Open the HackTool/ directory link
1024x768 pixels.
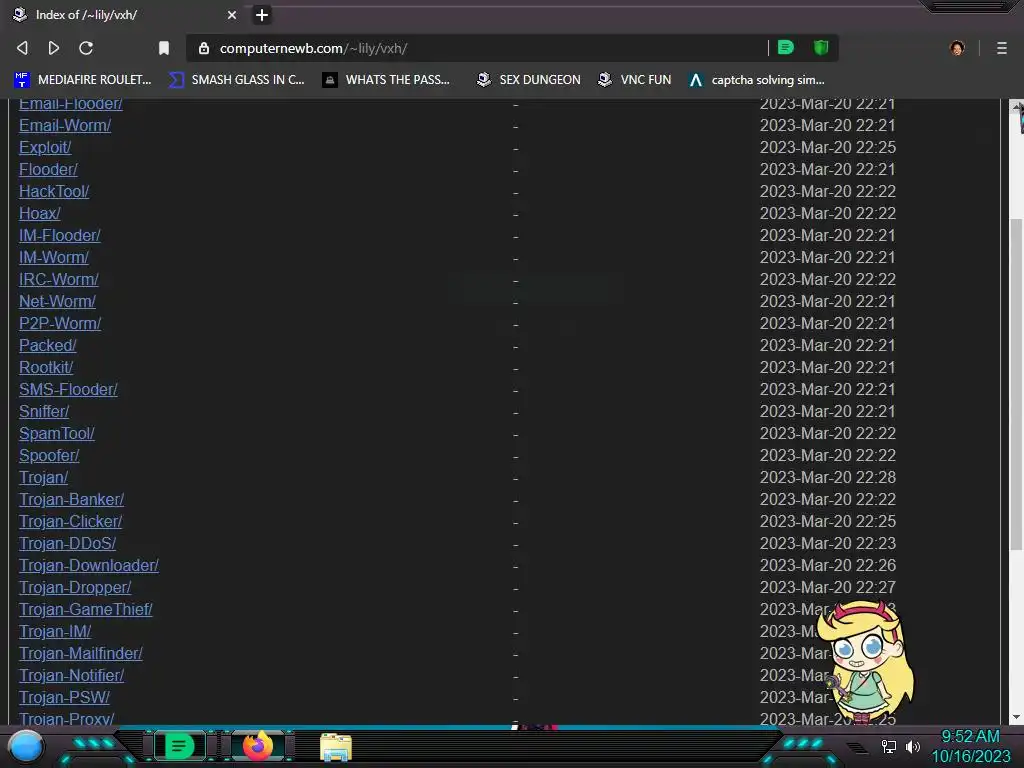(x=54, y=191)
